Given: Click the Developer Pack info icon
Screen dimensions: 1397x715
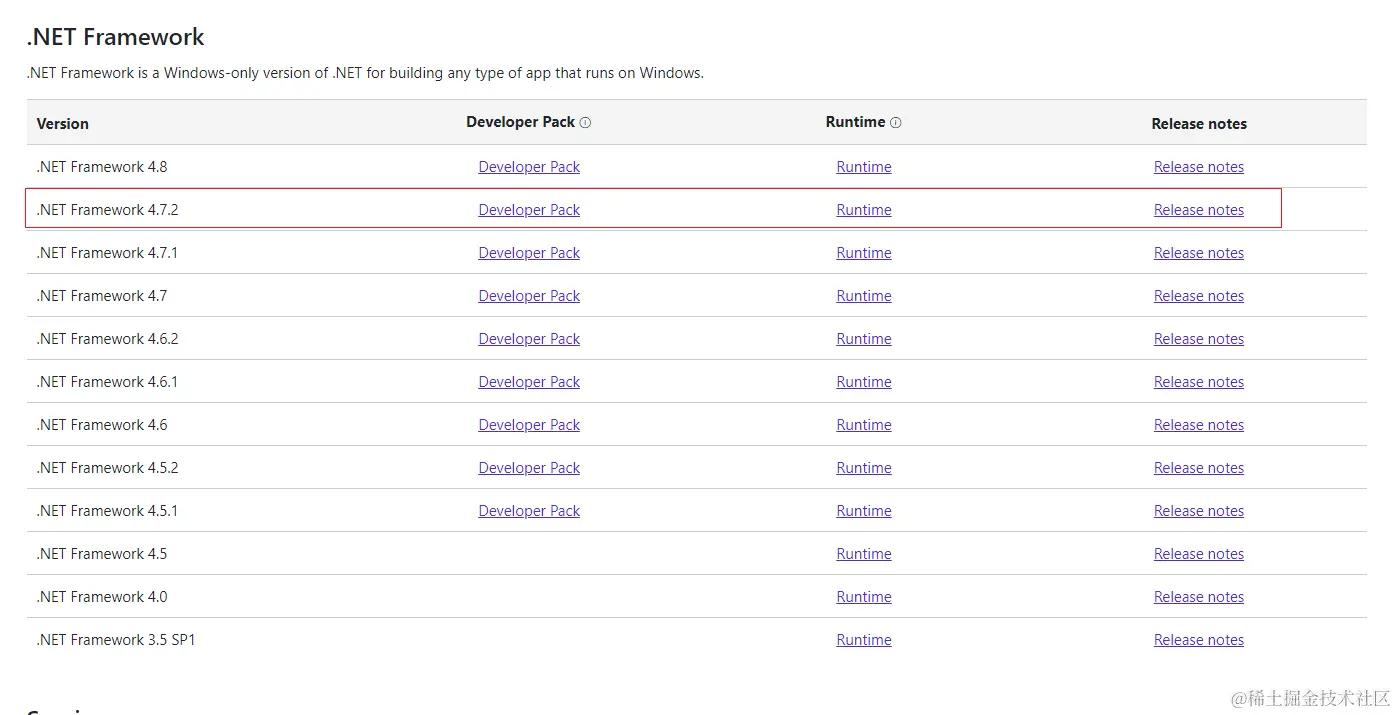Looking at the screenshot, I should tap(585, 123).
